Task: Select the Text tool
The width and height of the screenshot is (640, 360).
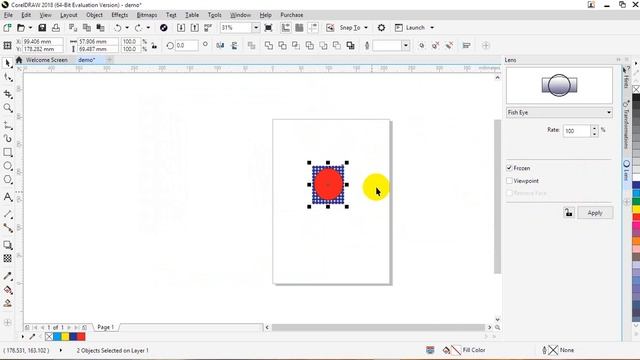Action: click(7, 197)
